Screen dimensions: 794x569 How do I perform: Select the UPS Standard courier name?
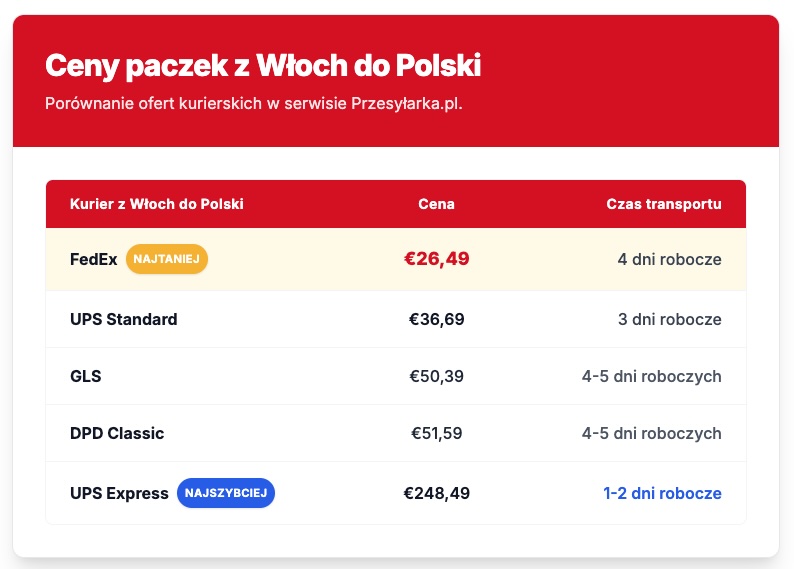124,319
